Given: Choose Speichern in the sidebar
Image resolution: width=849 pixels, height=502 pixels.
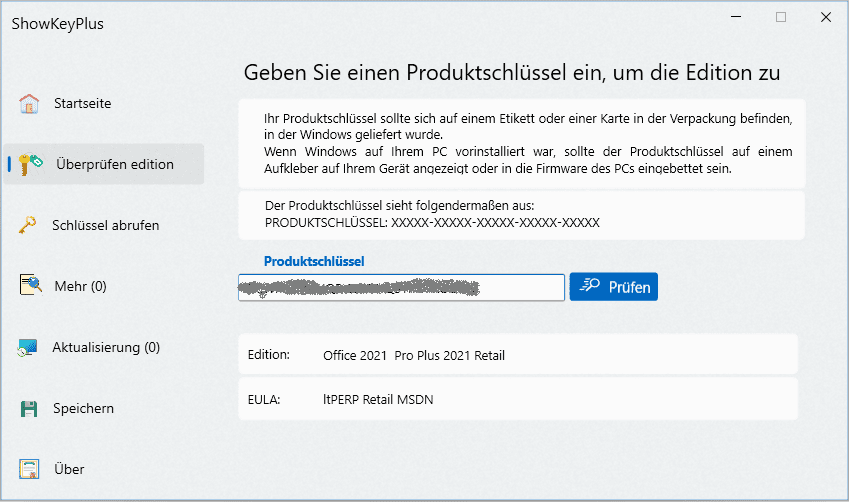Looking at the screenshot, I should tap(83, 408).
